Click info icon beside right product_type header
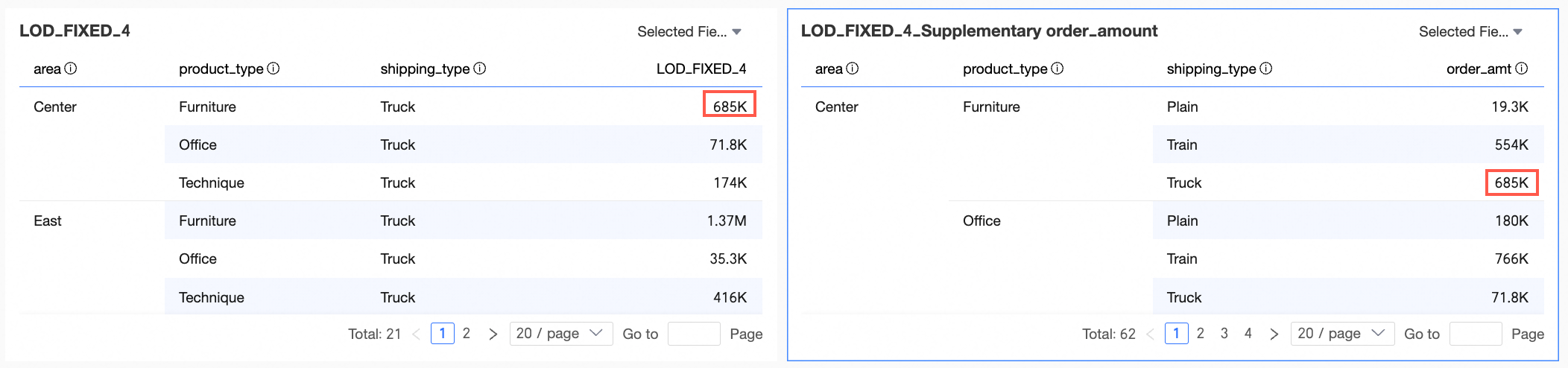Image resolution: width=1568 pixels, height=368 pixels. click(x=1058, y=69)
